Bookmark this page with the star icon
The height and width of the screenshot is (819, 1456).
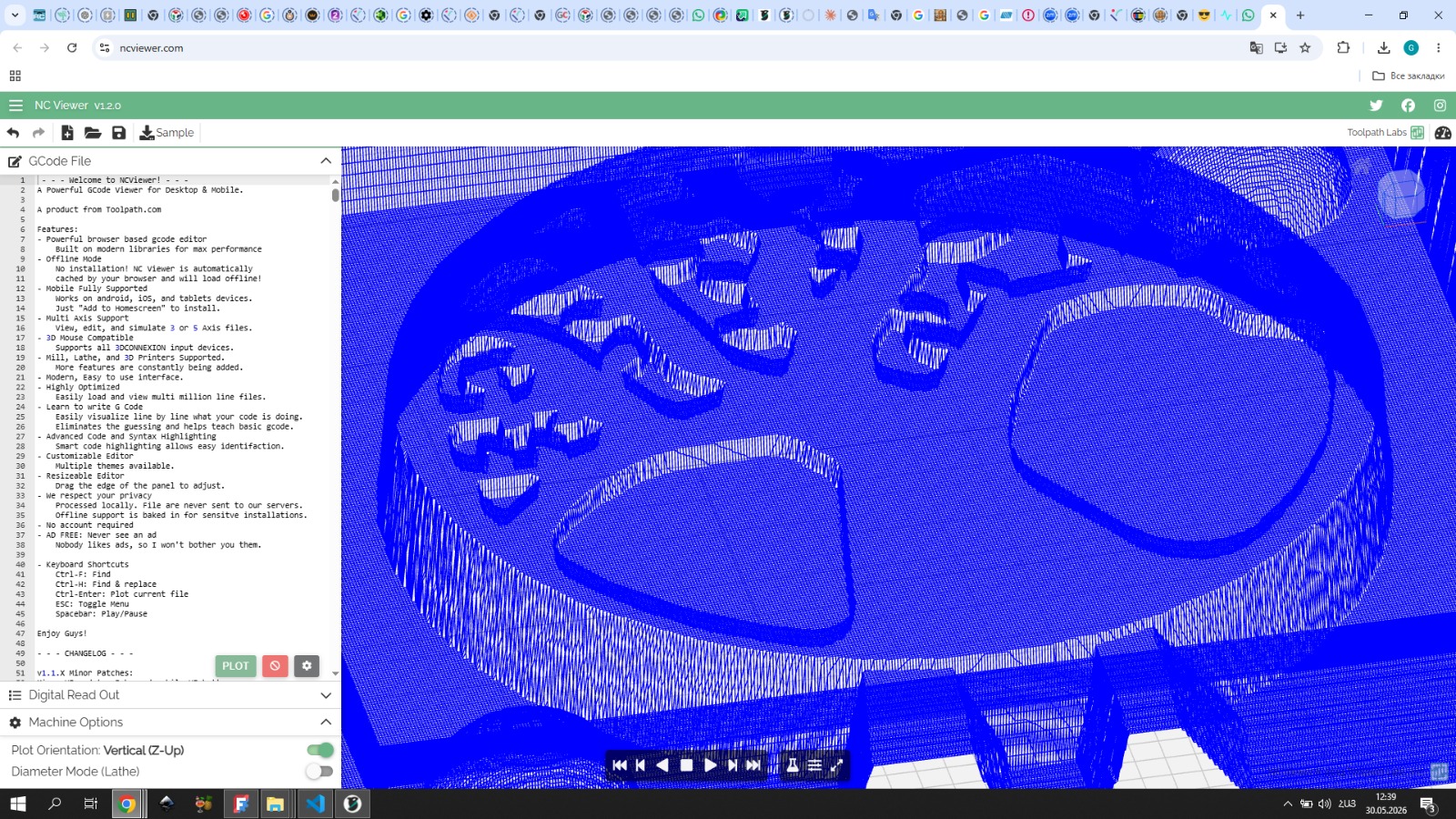[1305, 48]
